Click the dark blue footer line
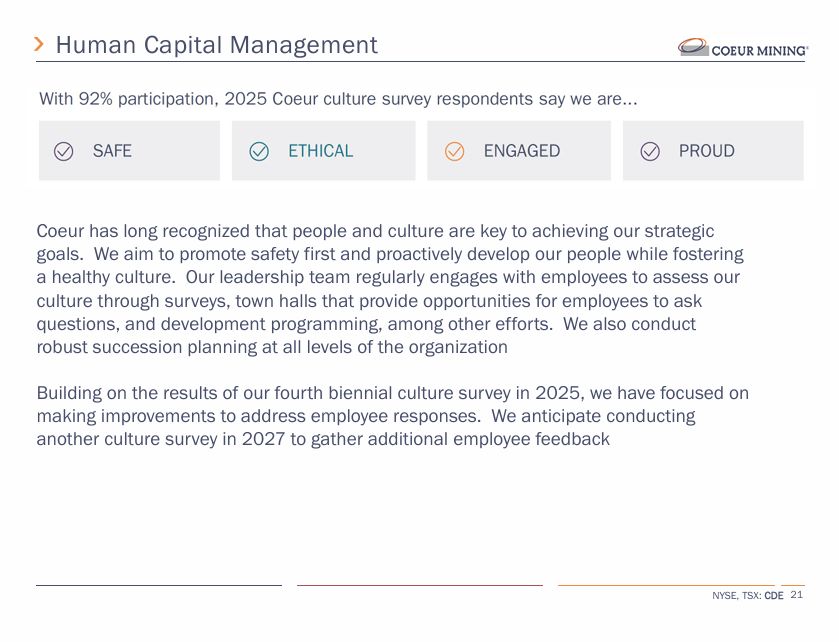Screen dimensions: 839x642 point(159,585)
